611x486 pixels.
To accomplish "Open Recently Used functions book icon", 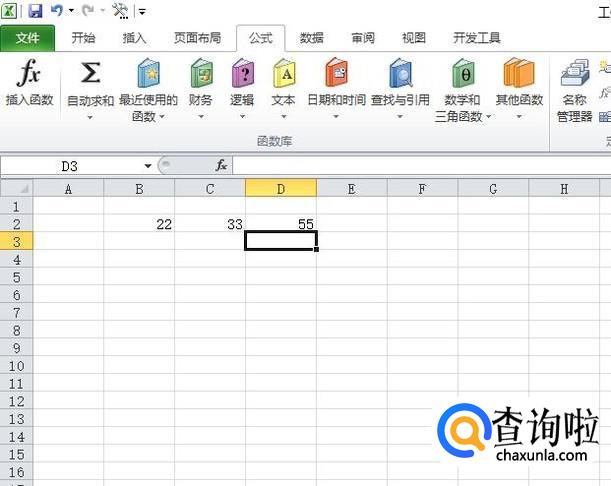I will [x=148, y=73].
